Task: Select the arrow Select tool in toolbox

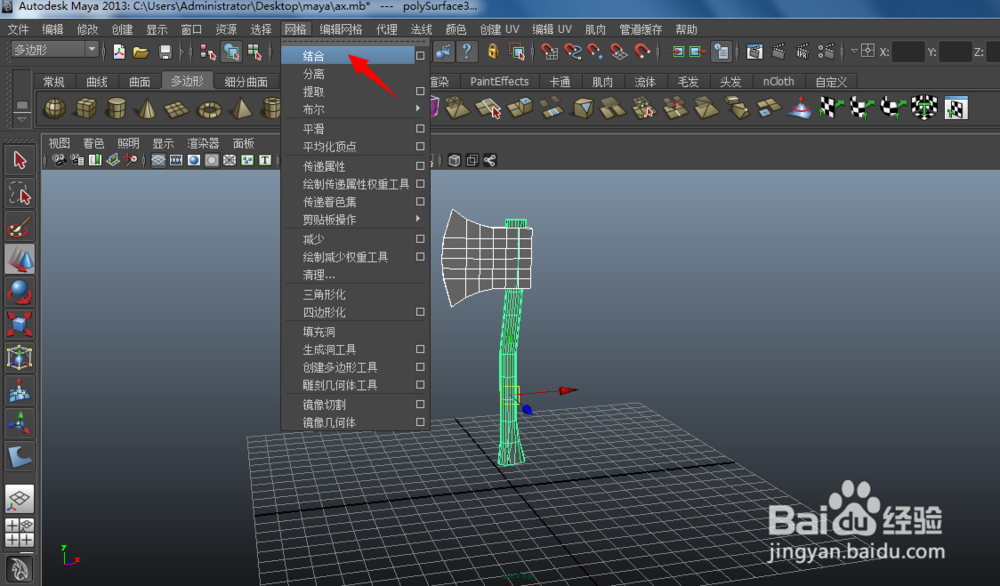Action: 20,160
